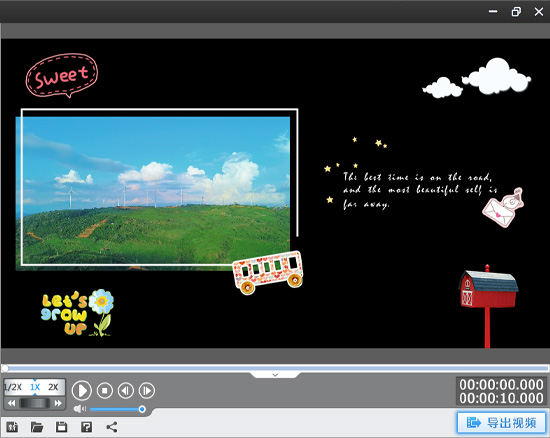Share the video using the share icon
Viewport: 550px width, 438px height.
112,427
